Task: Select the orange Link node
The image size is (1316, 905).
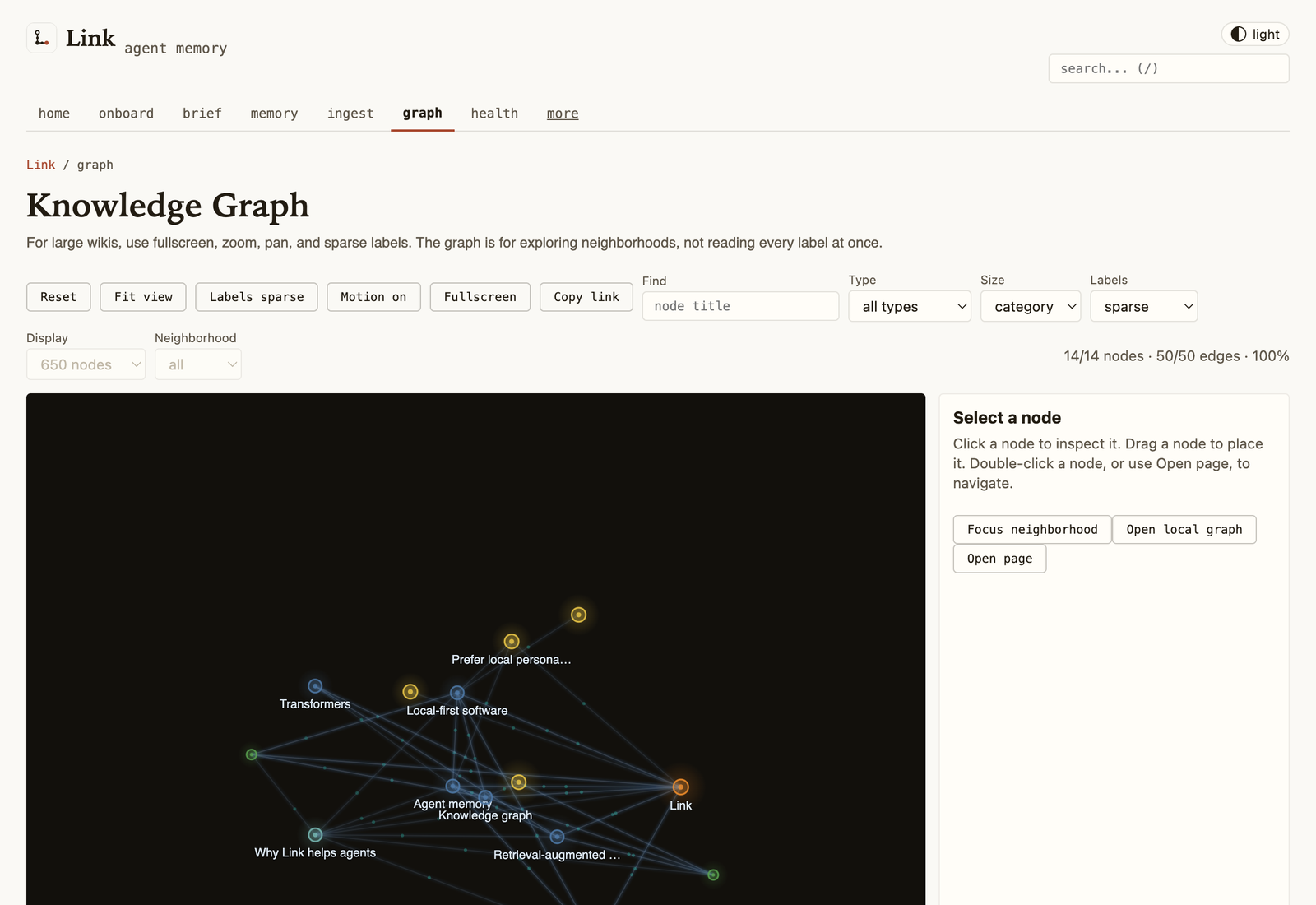Action: 680,787
